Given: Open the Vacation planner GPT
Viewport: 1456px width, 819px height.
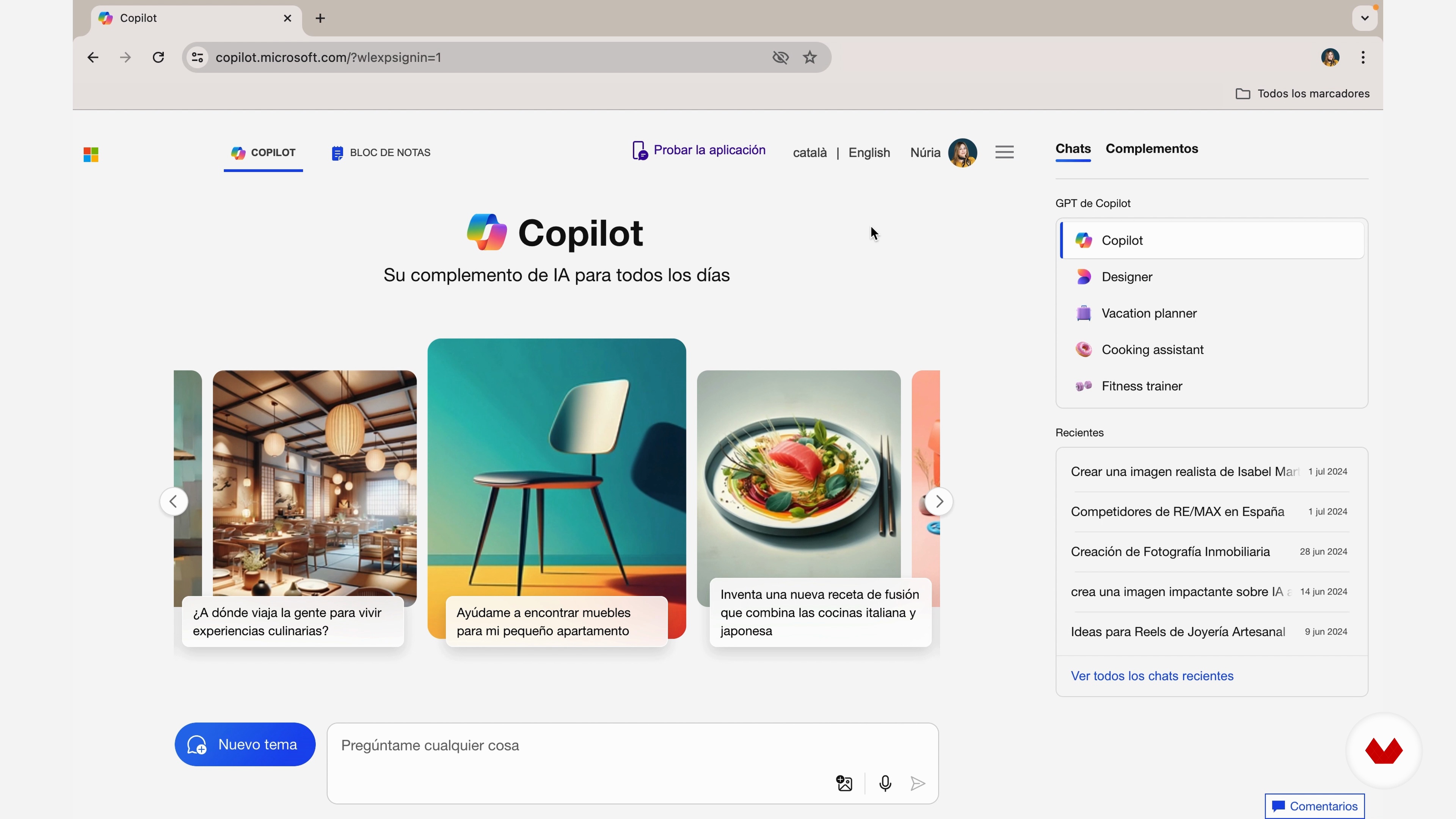Looking at the screenshot, I should pyautogui.click(x=1212, y=313).
